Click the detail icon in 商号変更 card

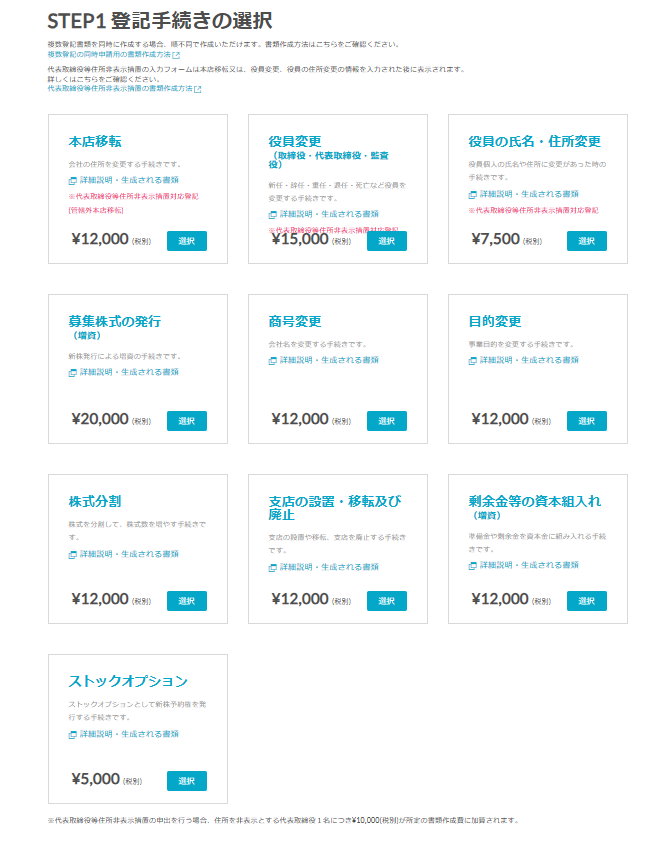pyautogui.click(x=273, y=361)
